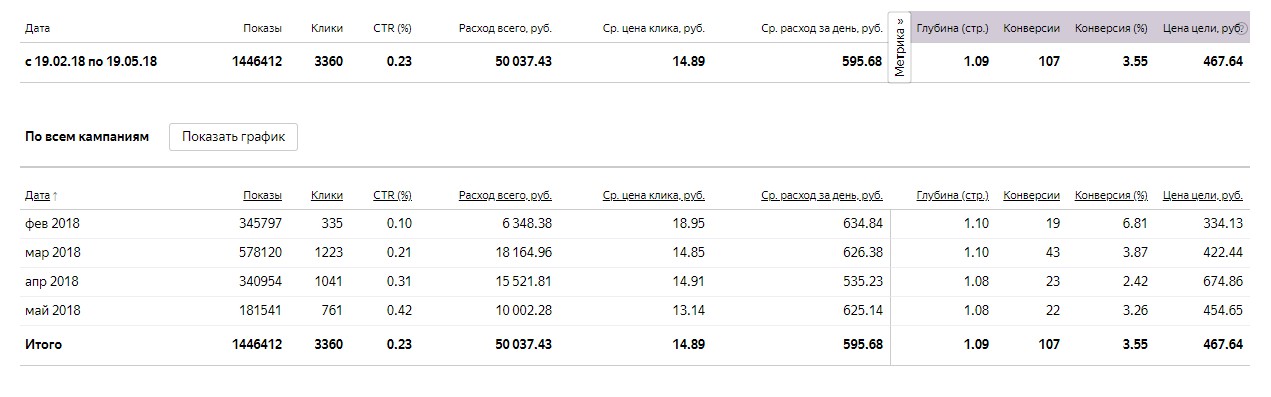Click the sort arrow next to Дата header
The image size is (1271, 397).
pos(54,196)
